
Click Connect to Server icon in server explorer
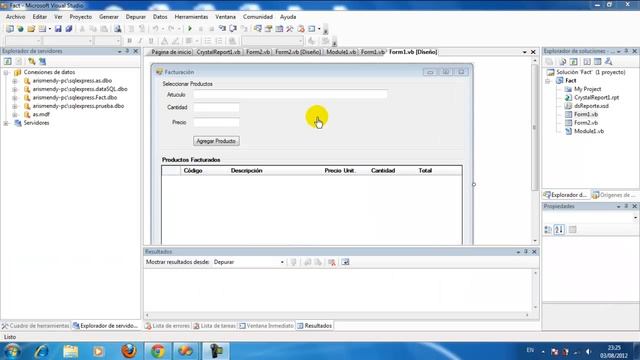coord(42,61)
